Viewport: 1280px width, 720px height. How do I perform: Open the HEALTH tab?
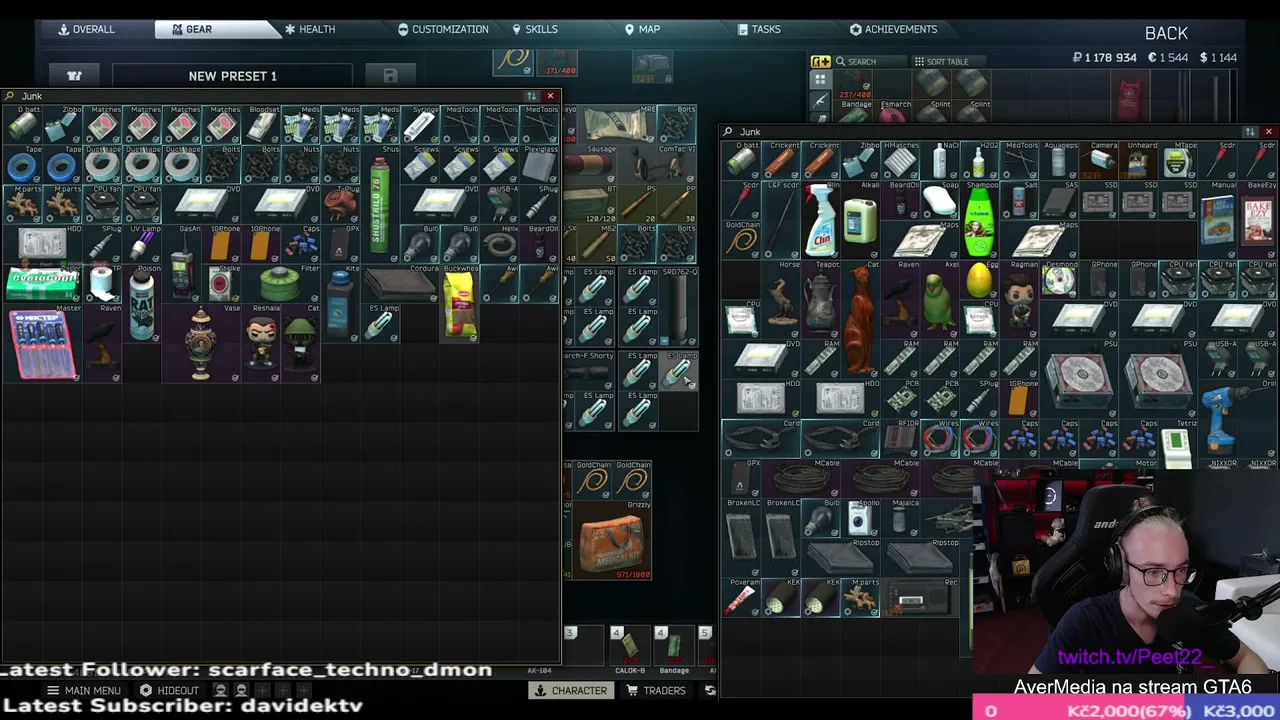[310, 29]
